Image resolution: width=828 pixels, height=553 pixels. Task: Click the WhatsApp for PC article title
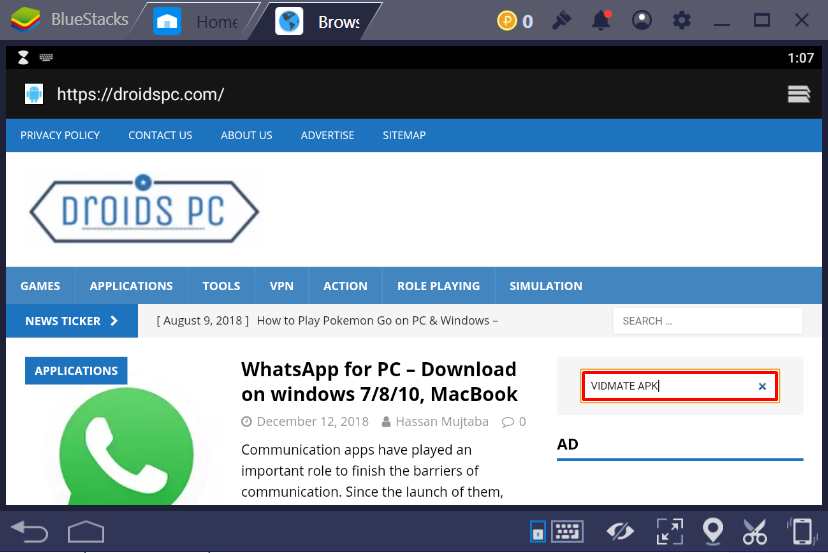tap(379, 381)
